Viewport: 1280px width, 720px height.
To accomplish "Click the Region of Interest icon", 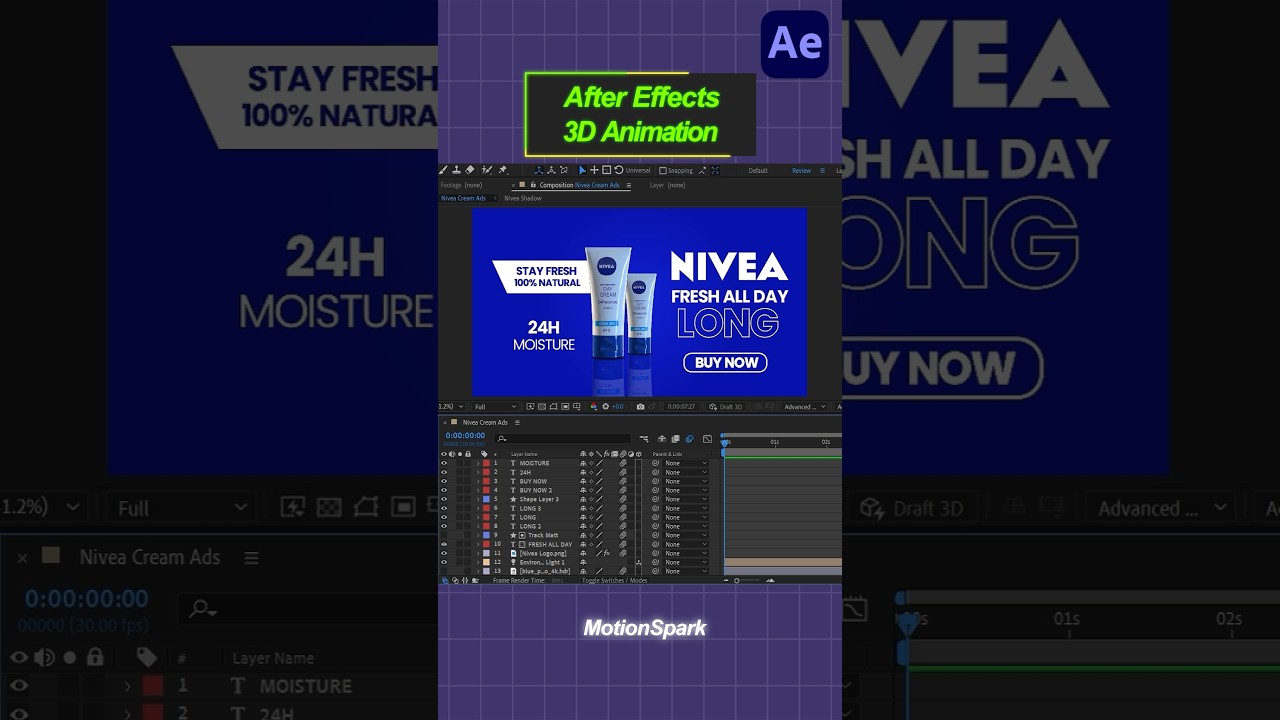I will click(x=565, y=407).
